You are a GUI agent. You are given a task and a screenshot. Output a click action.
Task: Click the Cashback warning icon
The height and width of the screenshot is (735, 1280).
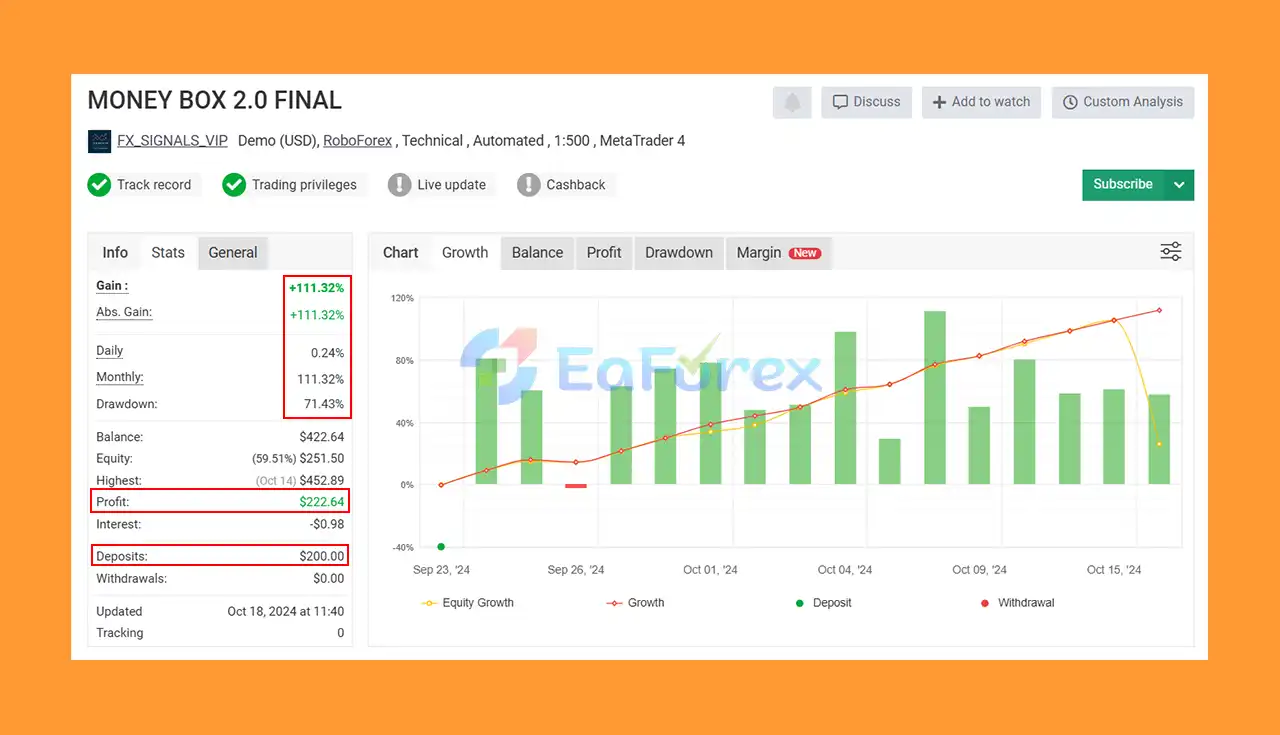point(528,185)
